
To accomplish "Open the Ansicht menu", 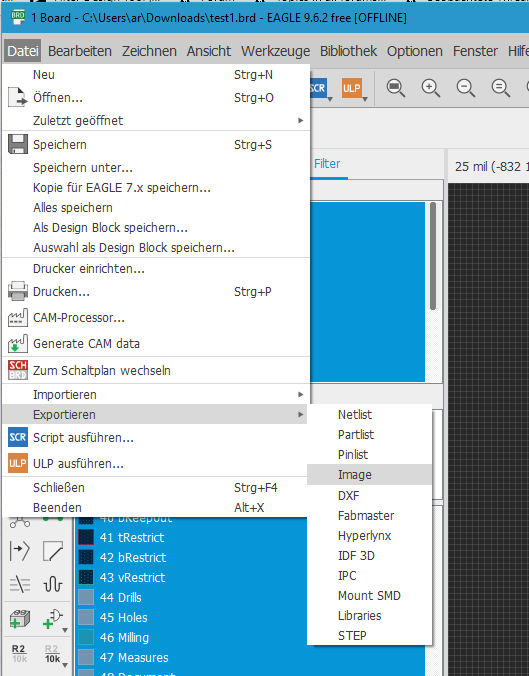I will (209, 51).
